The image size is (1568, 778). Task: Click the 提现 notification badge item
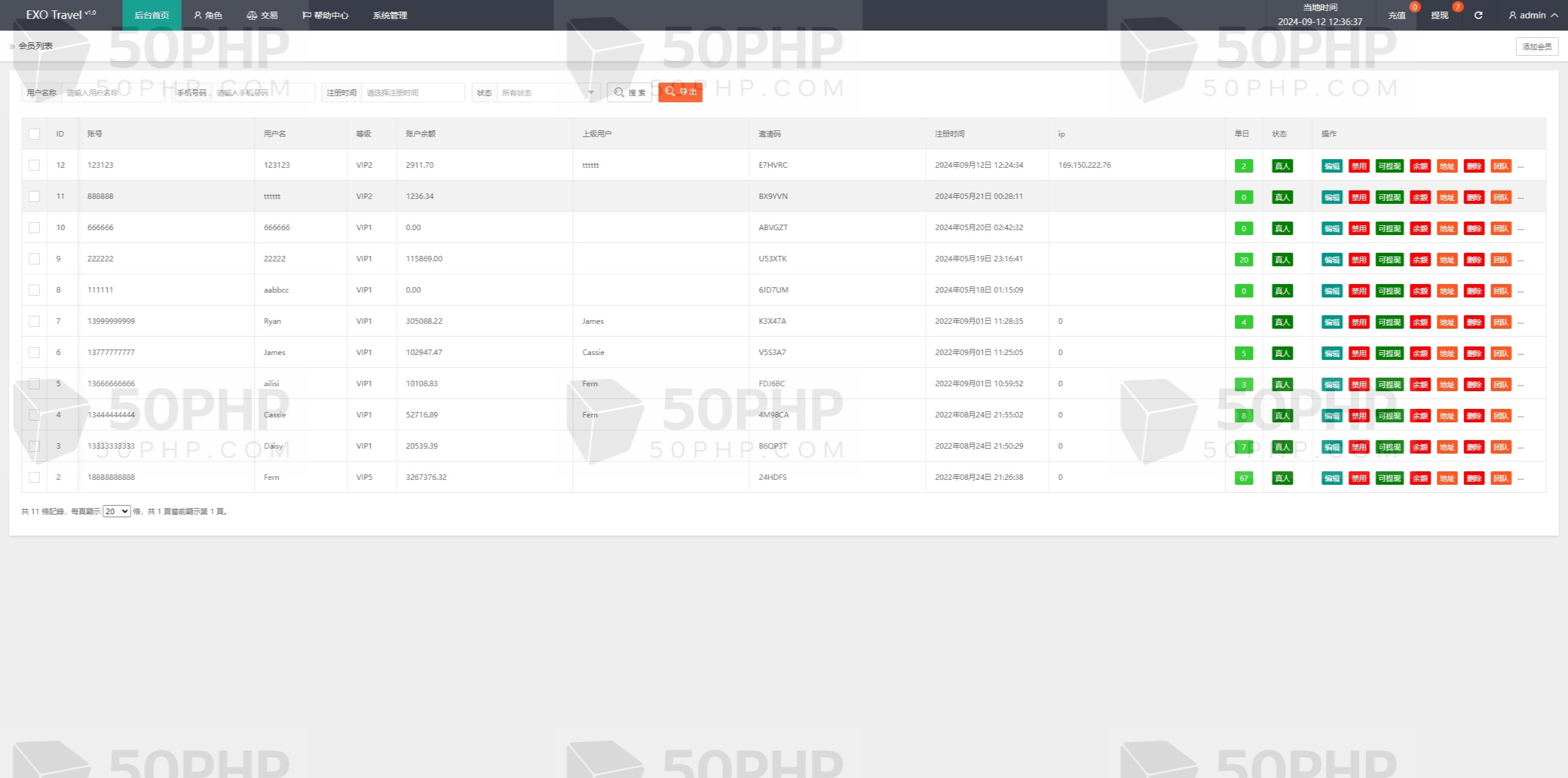click(1440, 15)
